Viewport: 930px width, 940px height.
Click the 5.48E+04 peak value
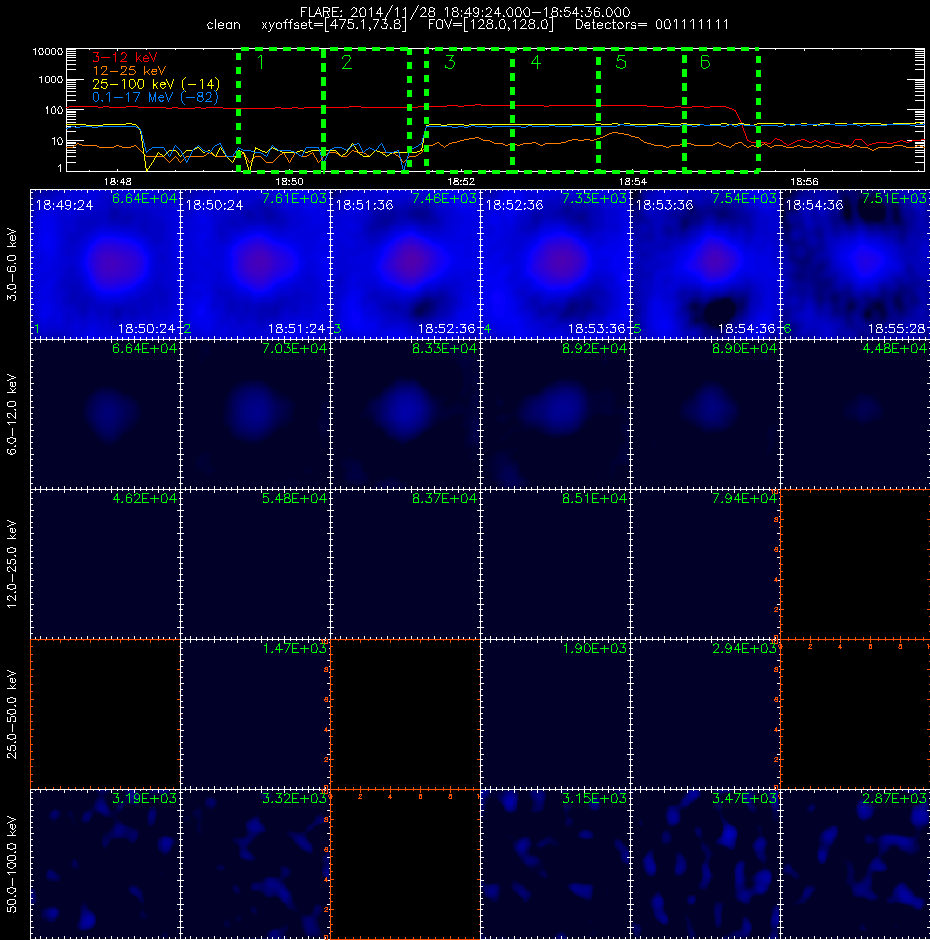pyautogui.click(x=294, y=498)
